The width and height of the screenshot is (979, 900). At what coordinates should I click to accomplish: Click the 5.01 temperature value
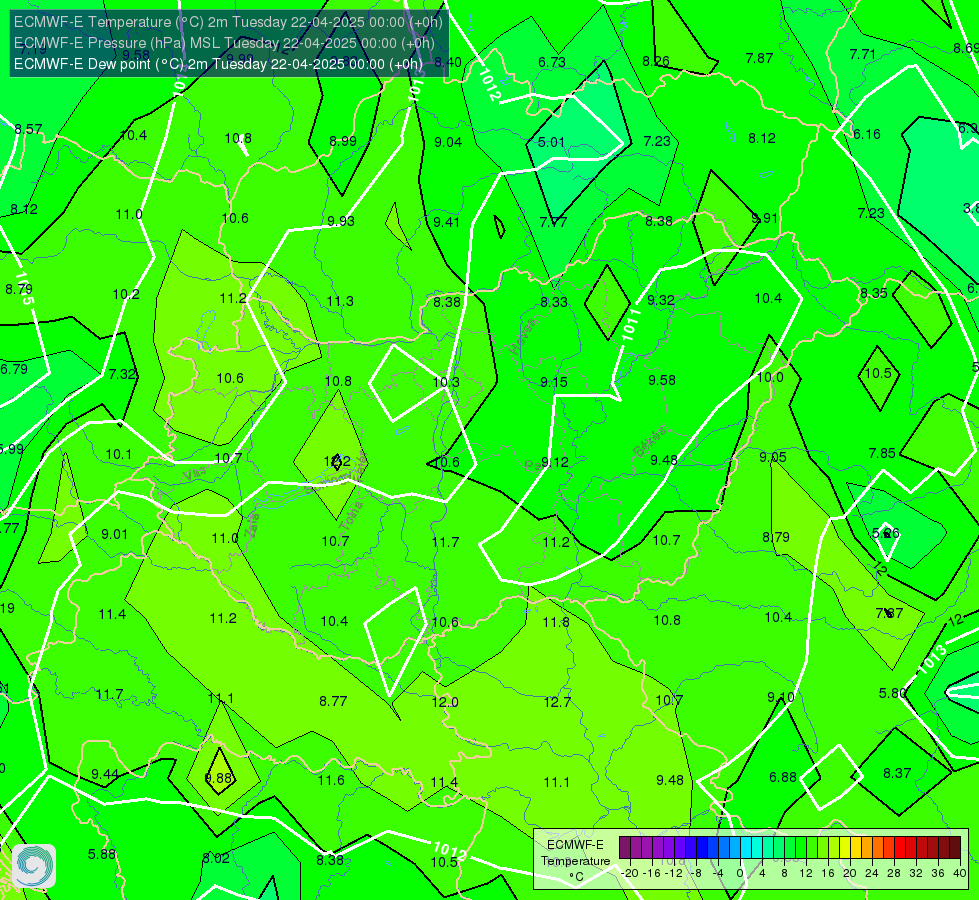(x=551, y=142)
